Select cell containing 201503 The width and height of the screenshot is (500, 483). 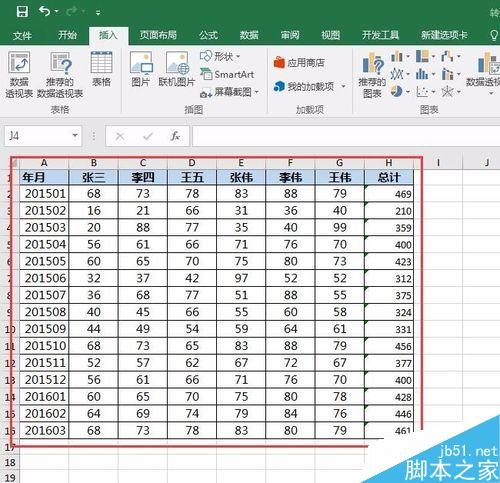[x=44, y=227]
